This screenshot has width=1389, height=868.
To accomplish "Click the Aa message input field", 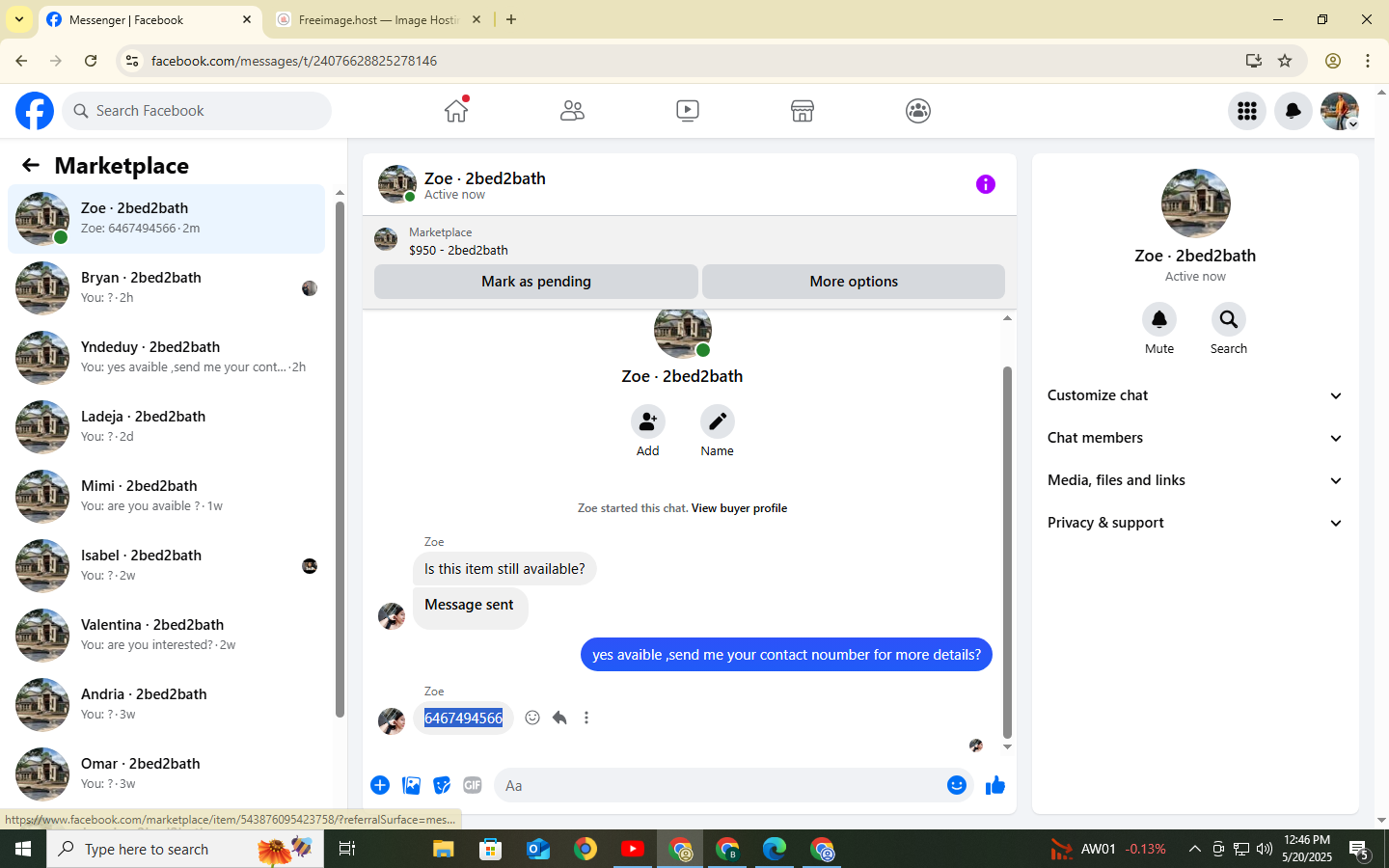I will (x=719, y=785).
